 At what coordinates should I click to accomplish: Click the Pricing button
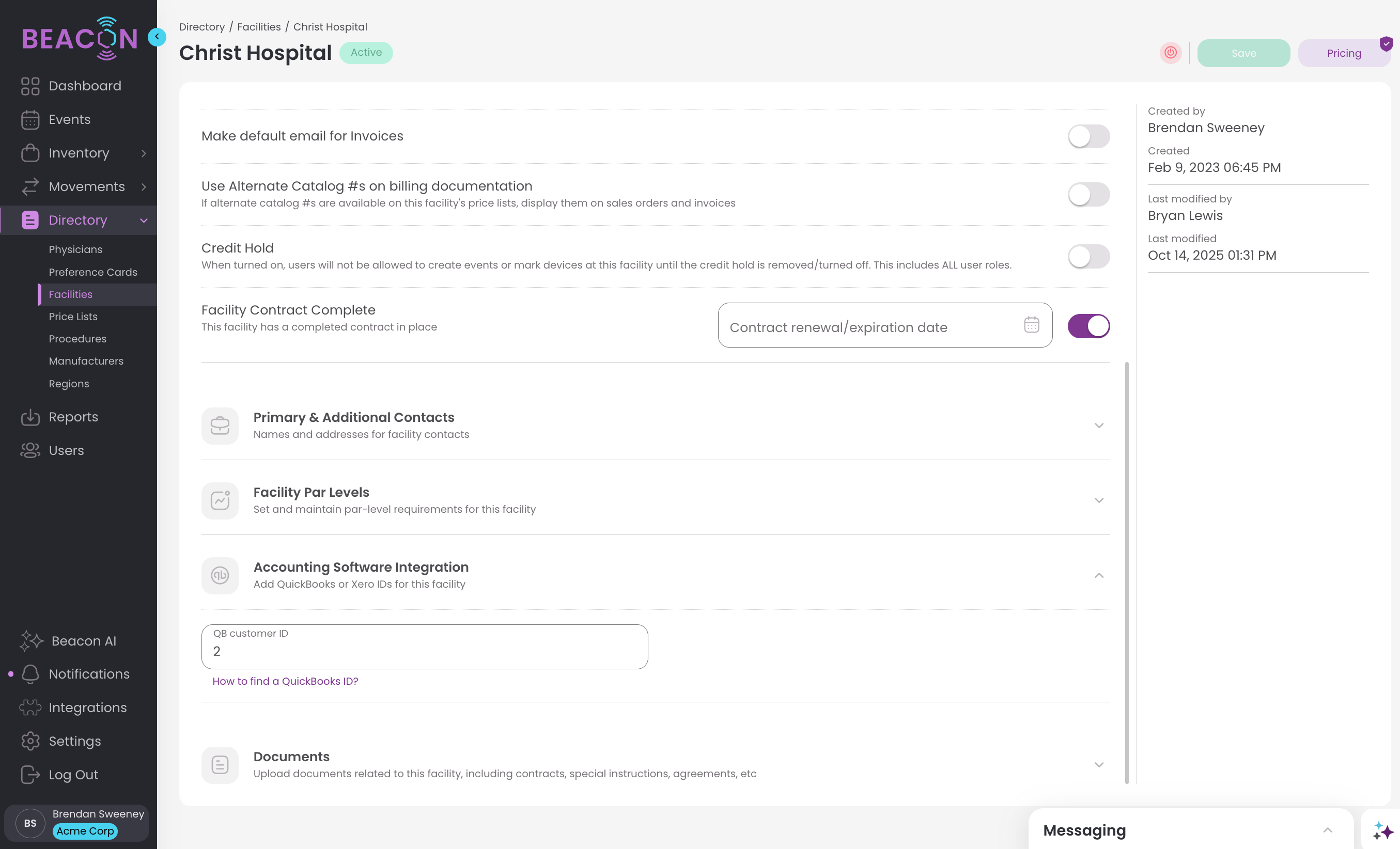tap(1343, 53)
